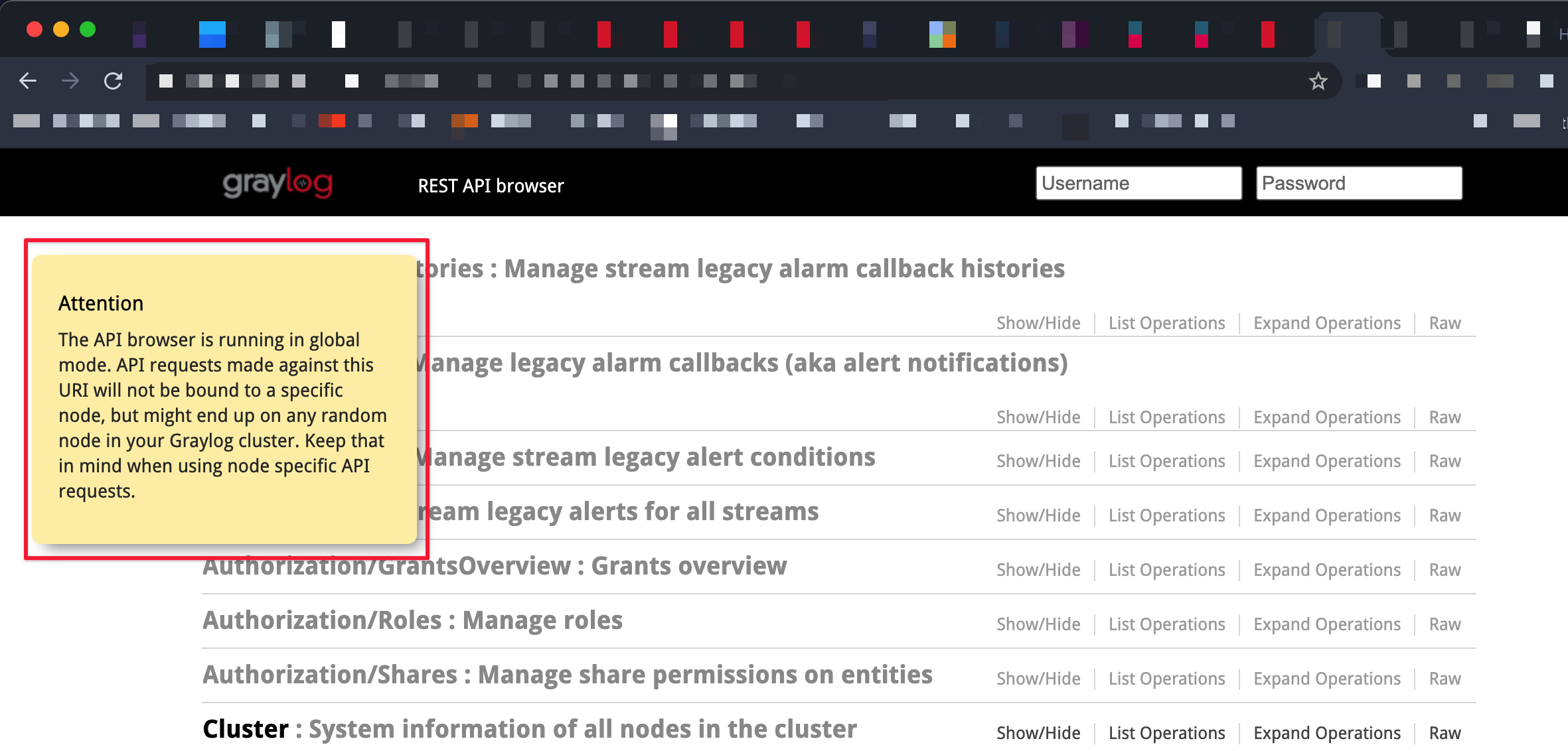
Task: Click the browser back arrow
Action: pyautogui.click(x=28, y=81)
